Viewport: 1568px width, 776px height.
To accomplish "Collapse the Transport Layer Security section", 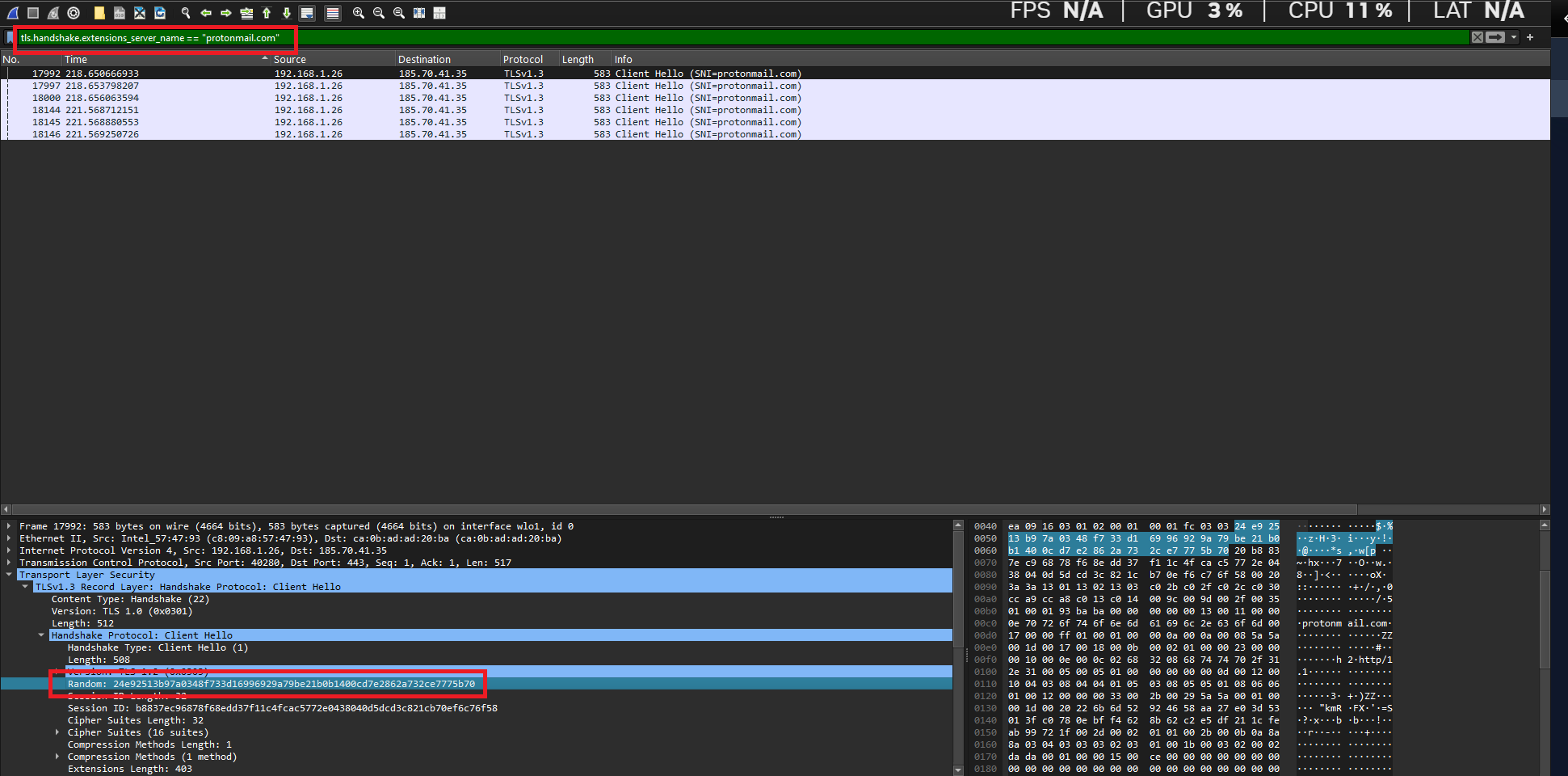I will tap(9, 575).
